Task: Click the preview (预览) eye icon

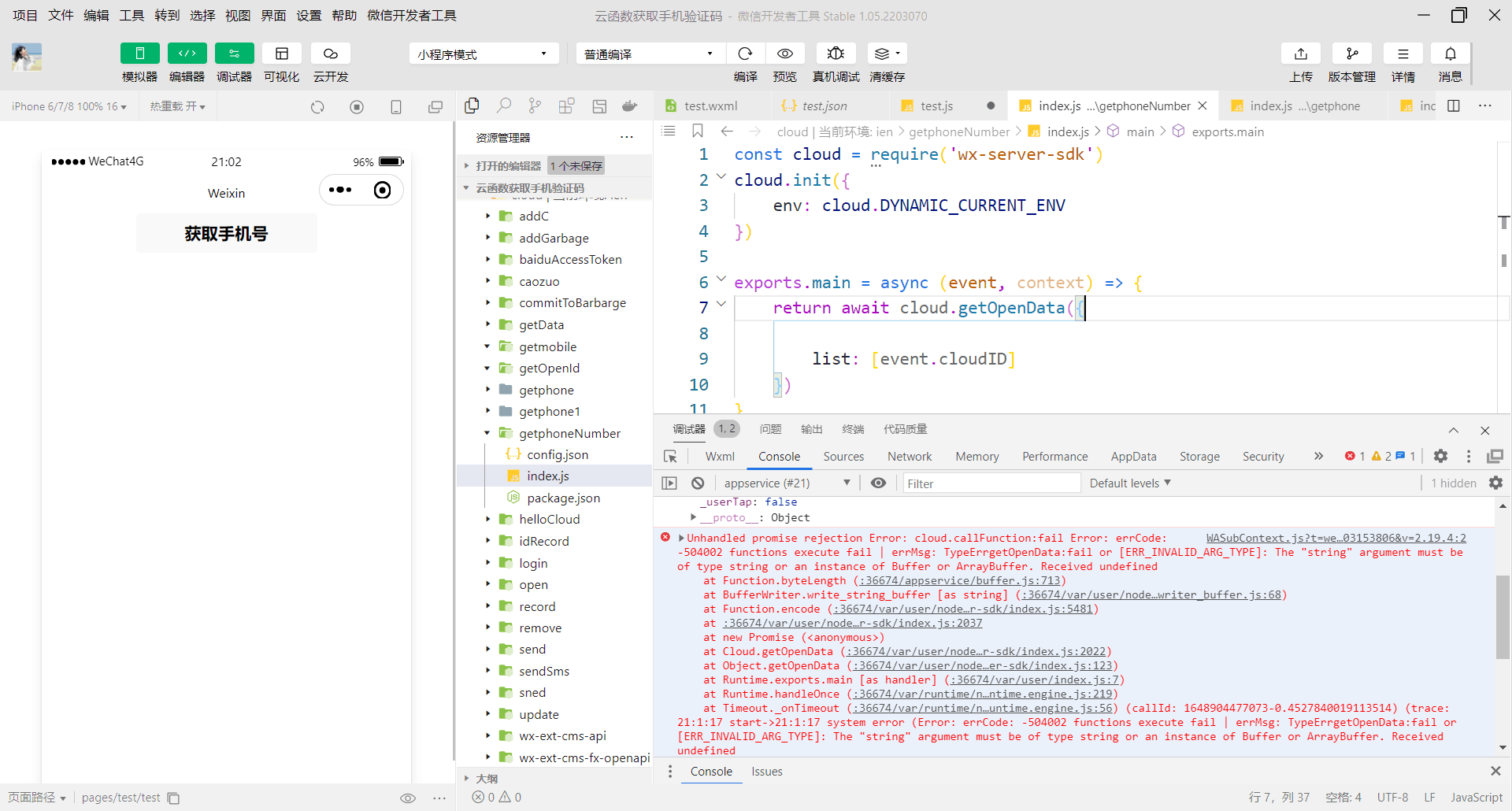Action: (785, 54)
